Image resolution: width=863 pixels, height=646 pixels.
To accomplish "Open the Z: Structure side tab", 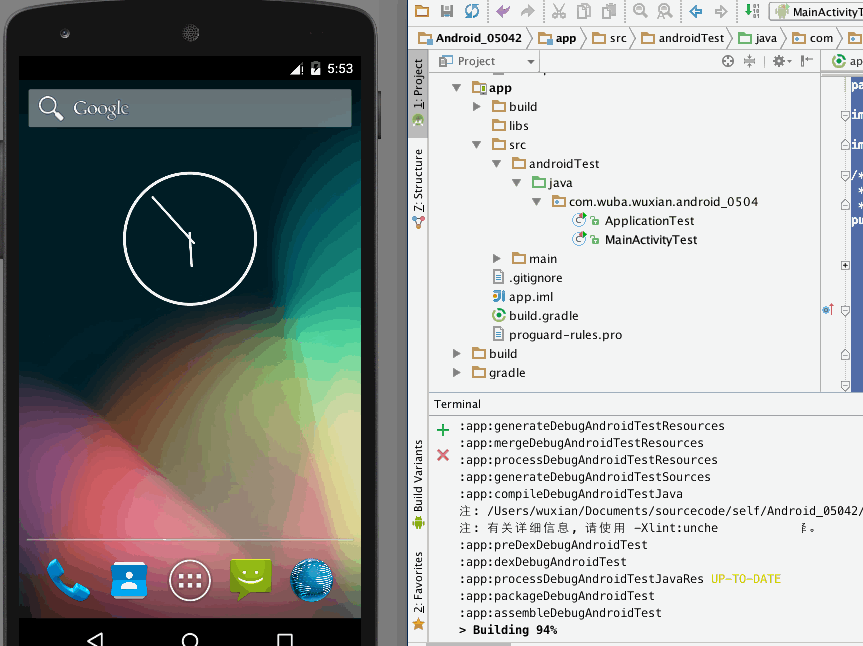I will click(418, 188).
